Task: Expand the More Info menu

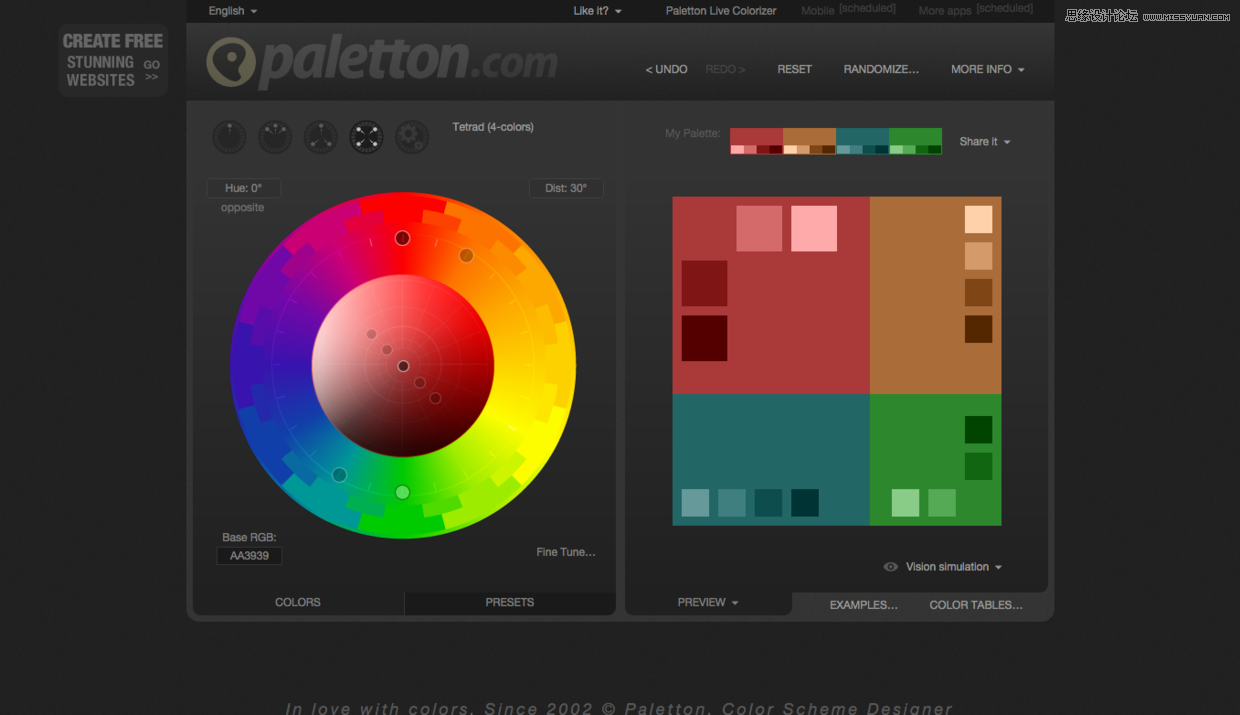Action: pos(988,69)
